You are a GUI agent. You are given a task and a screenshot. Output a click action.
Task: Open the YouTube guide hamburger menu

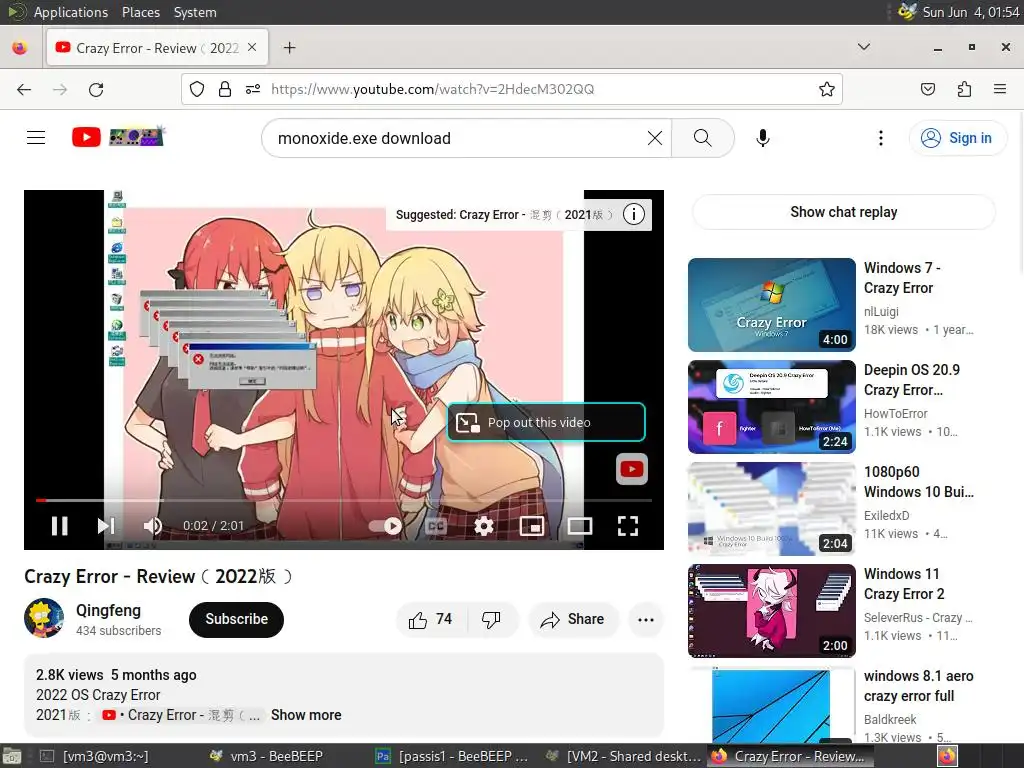[x=36, y=138]
